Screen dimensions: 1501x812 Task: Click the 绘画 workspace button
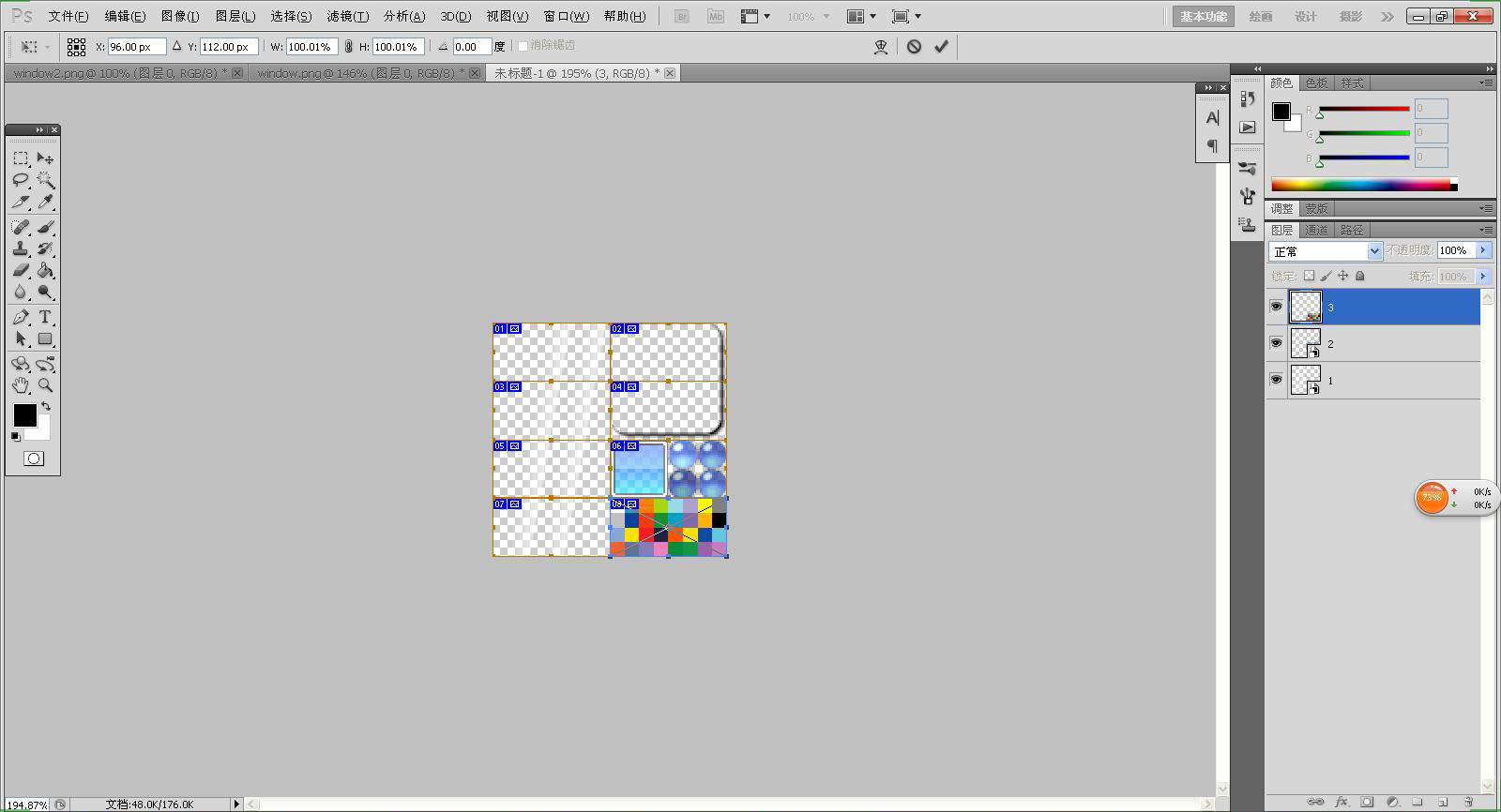(x=1262, y=17)
